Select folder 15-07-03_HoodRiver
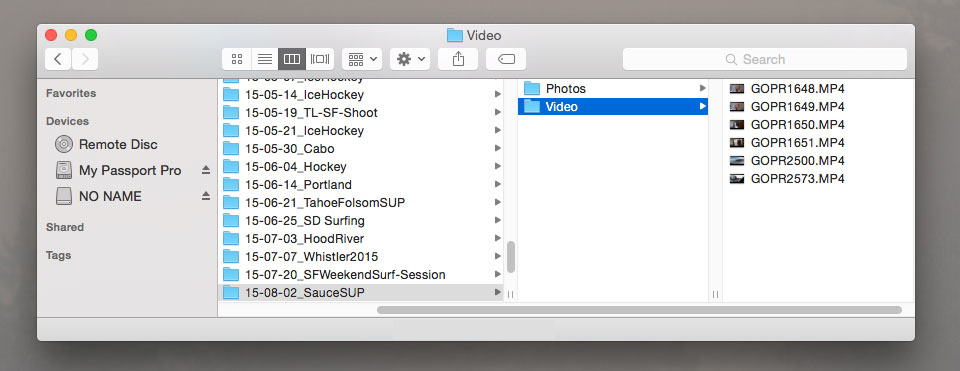Viewport: 960px width, 371px height. [x=361, y=238]
